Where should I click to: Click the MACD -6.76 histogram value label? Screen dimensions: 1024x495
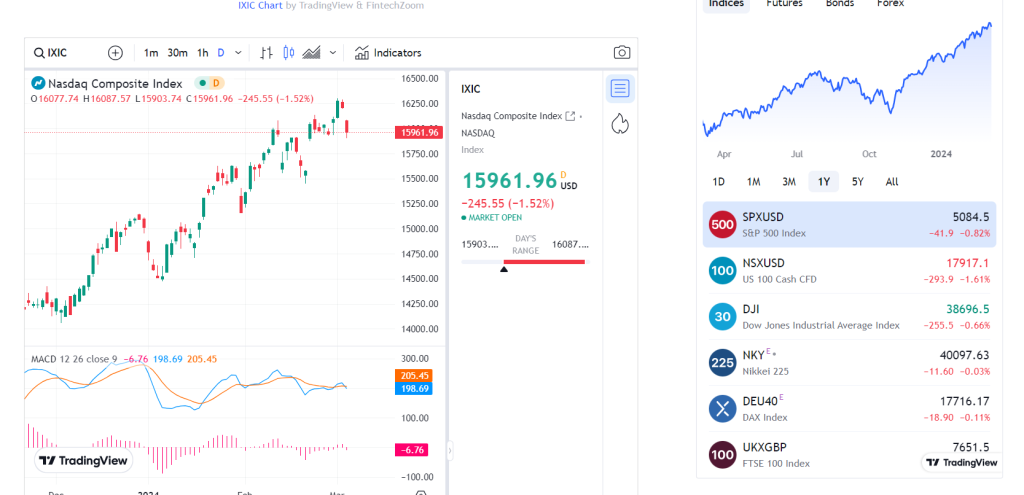pos(413,450)
